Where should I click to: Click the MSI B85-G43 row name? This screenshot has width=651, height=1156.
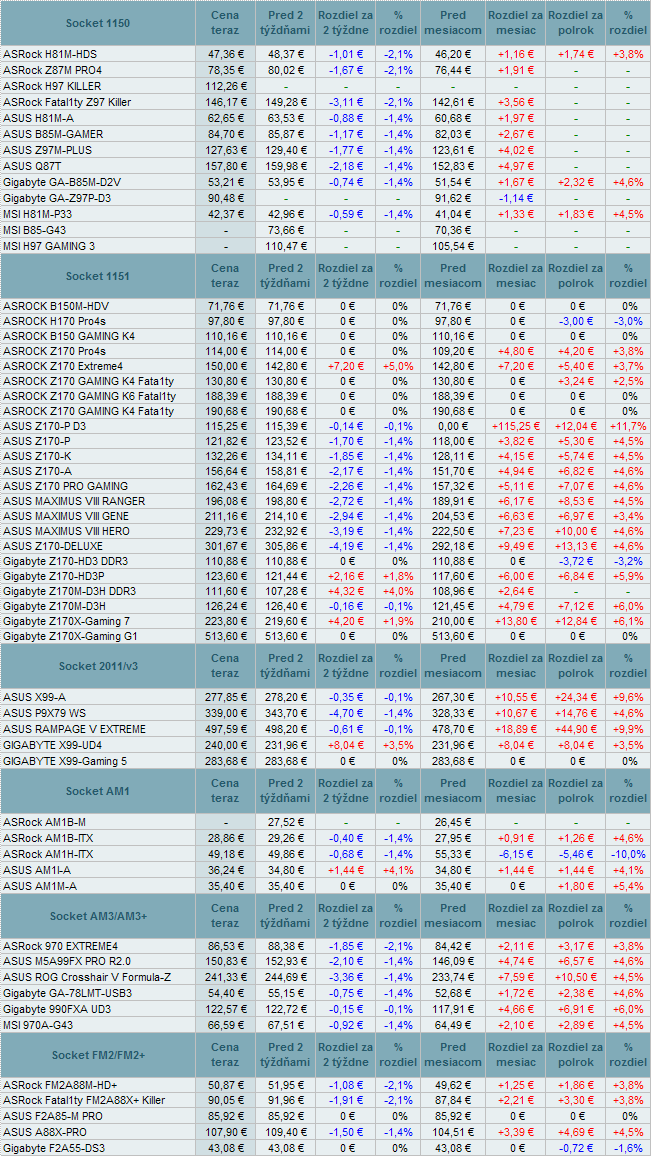(x=34, y=230)
